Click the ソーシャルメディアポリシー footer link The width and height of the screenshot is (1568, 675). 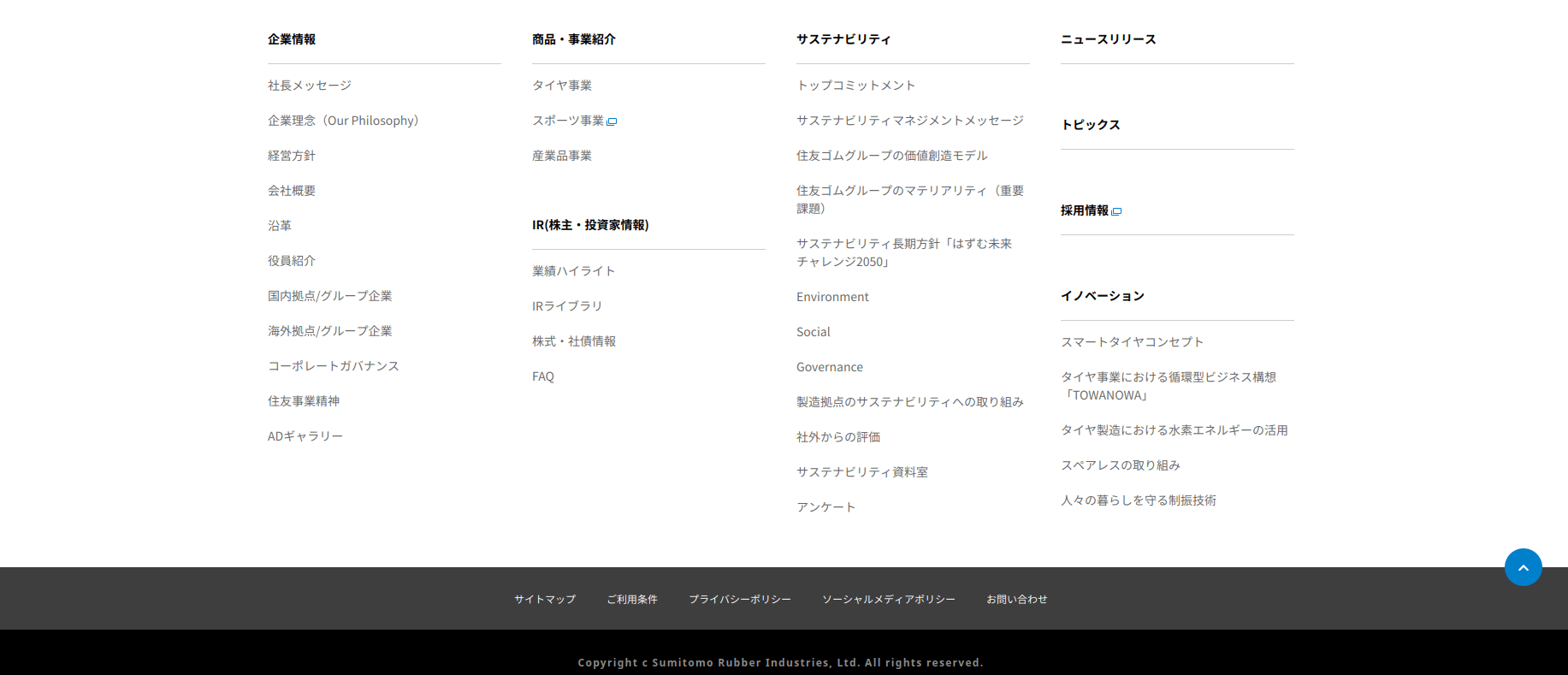click(888, 600)
